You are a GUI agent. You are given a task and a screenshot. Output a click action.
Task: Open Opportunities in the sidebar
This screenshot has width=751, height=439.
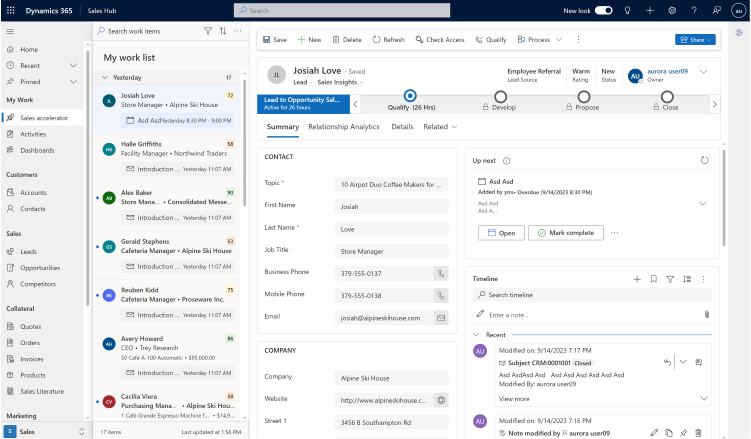click(40, 268)
